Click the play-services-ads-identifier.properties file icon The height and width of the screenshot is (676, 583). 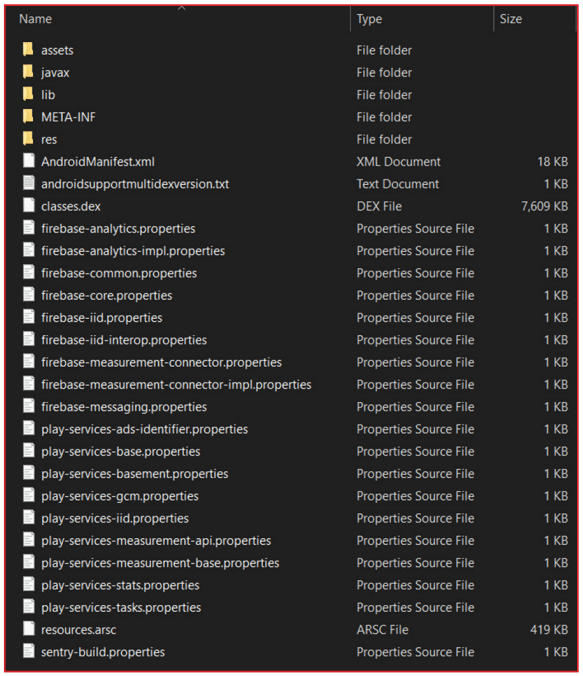[x=28, y=428]
